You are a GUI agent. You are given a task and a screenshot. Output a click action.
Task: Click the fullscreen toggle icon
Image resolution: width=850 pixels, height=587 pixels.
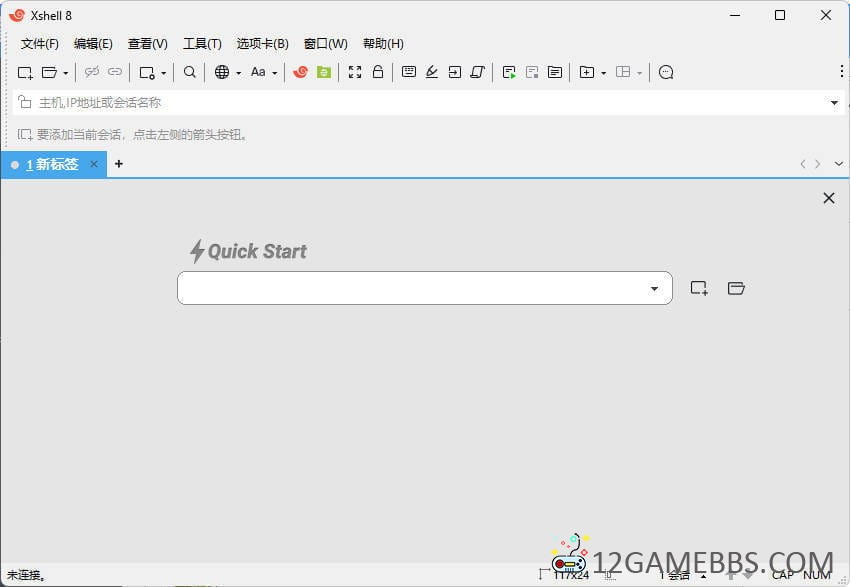coord(355,72)
